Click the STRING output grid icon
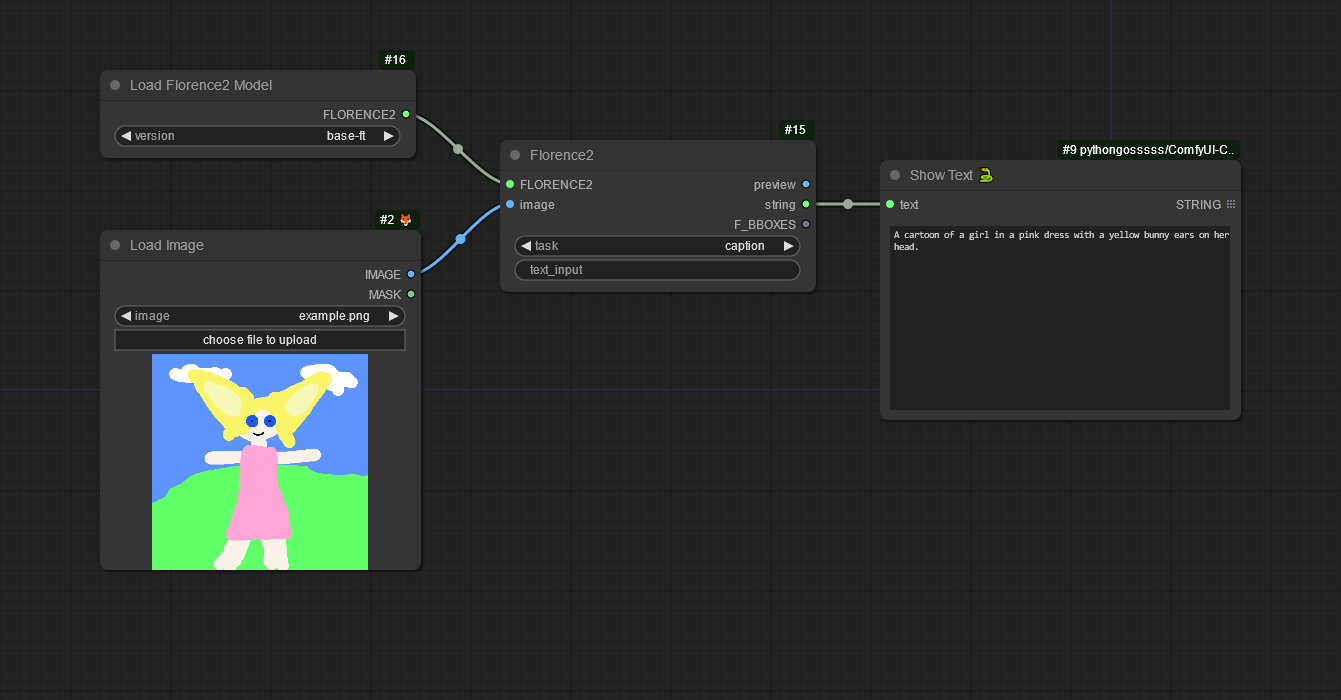Viewport: 1341px width, 700px height. point(1231,204)
